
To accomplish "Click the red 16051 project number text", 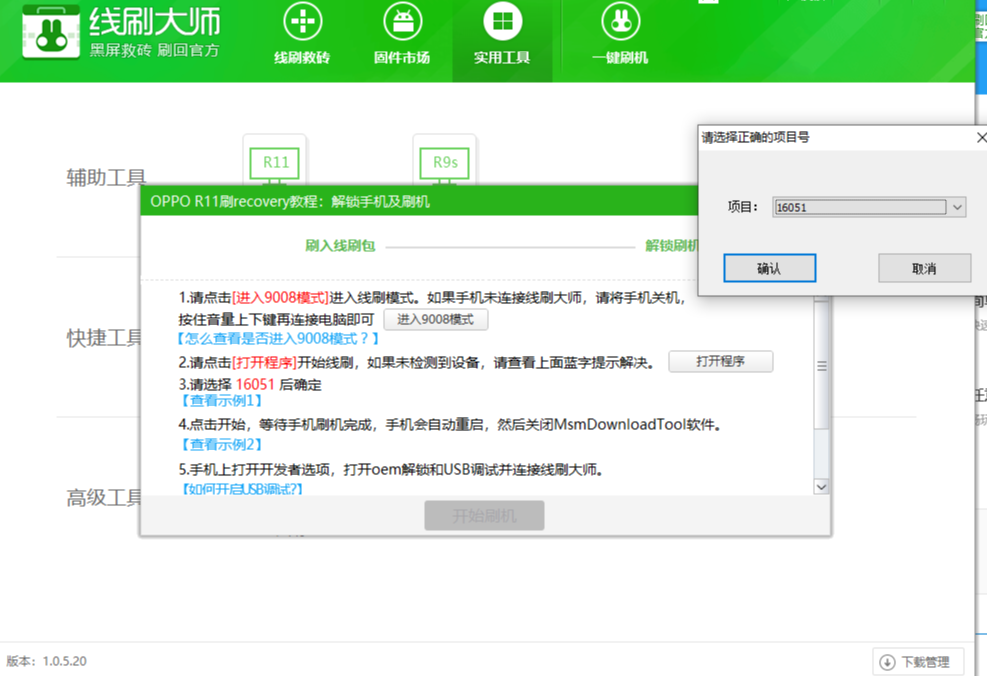I will (x=255, y=384).
